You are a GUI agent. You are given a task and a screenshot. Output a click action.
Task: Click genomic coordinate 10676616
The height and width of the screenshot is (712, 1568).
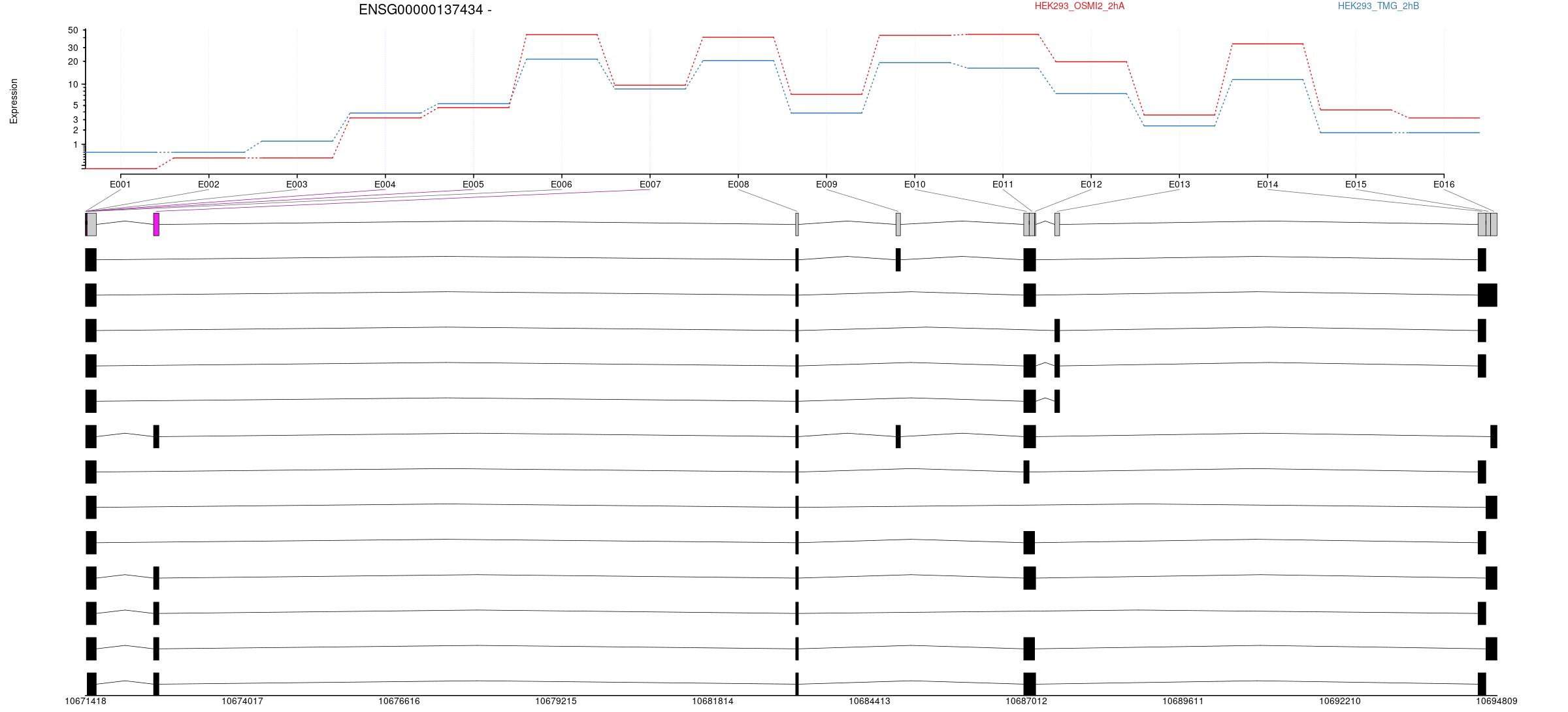tap(399, 701)
